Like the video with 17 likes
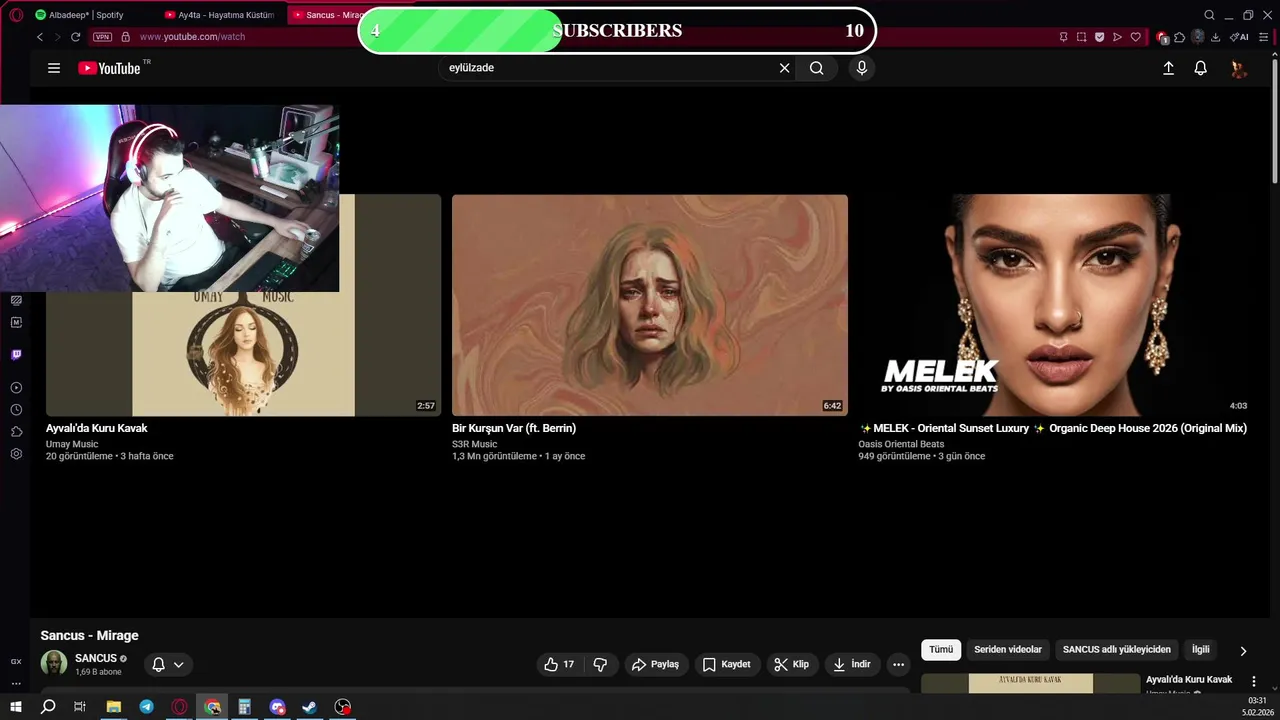 559,664
